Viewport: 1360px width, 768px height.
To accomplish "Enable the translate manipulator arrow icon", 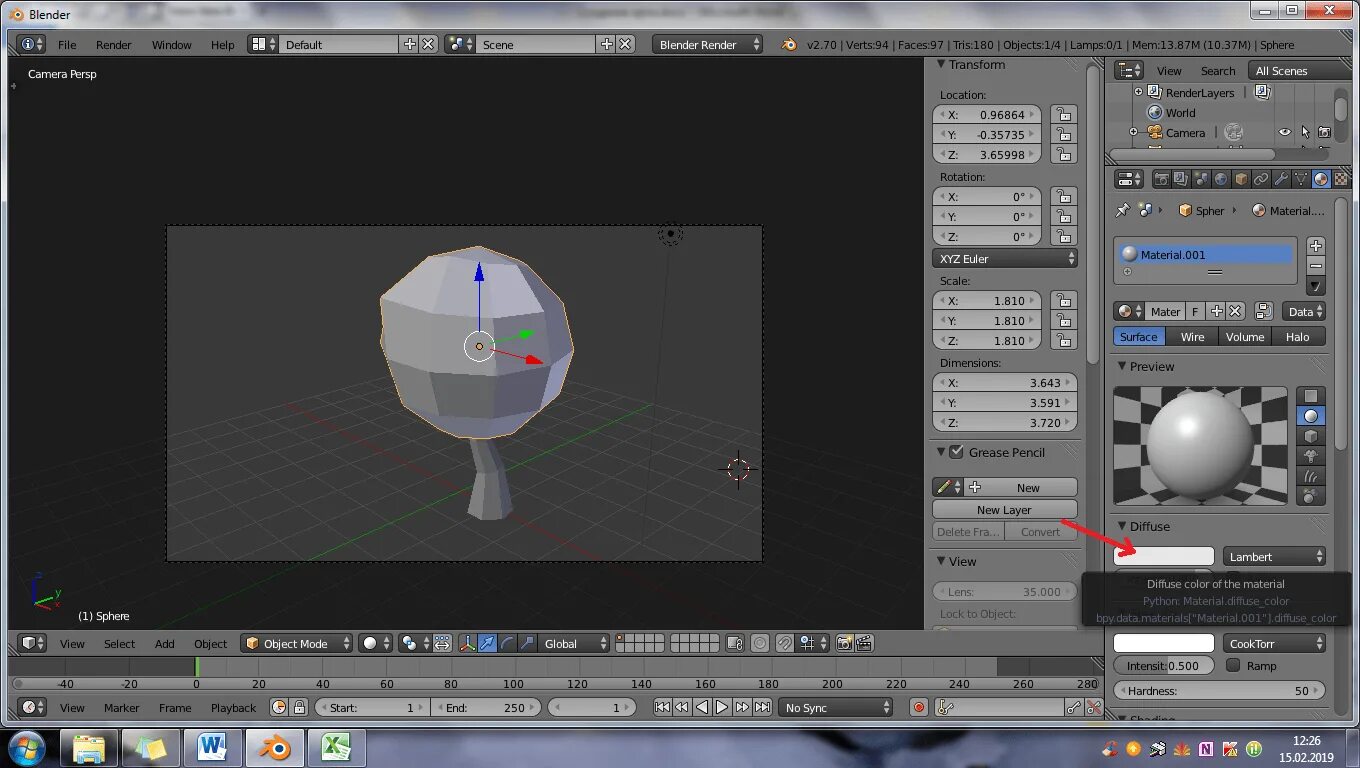I will [x=487, y=644].
